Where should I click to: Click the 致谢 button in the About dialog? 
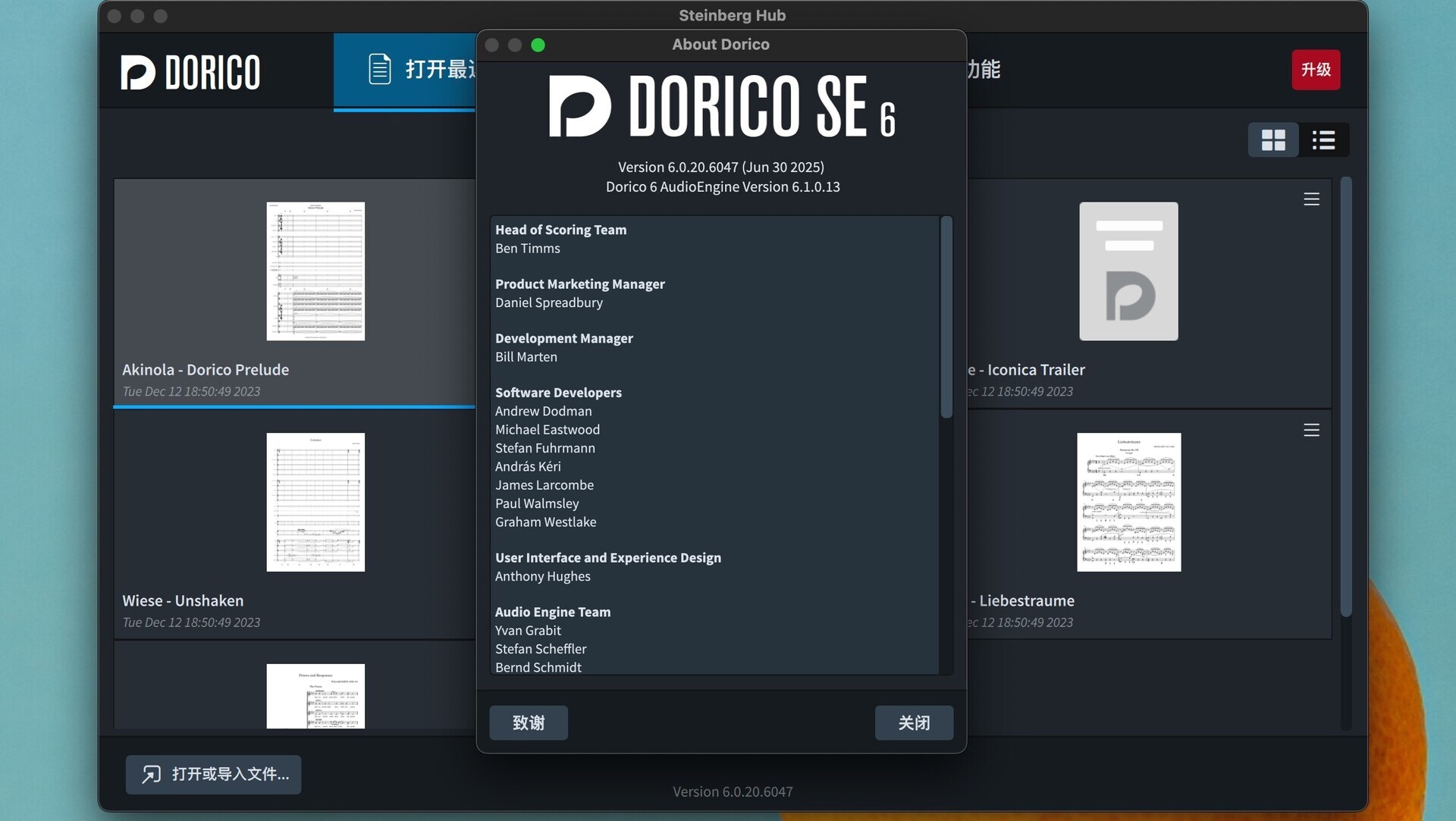(528, 722)
